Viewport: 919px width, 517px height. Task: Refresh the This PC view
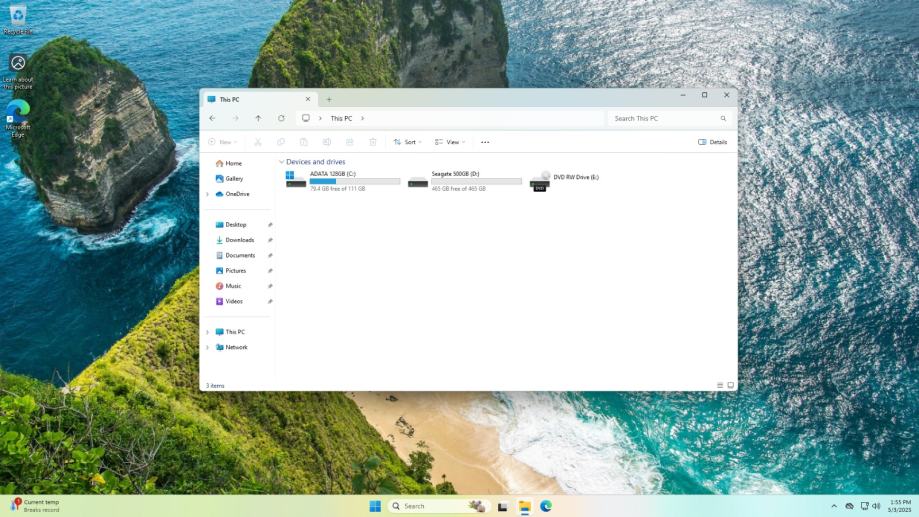tap(281, 118)
